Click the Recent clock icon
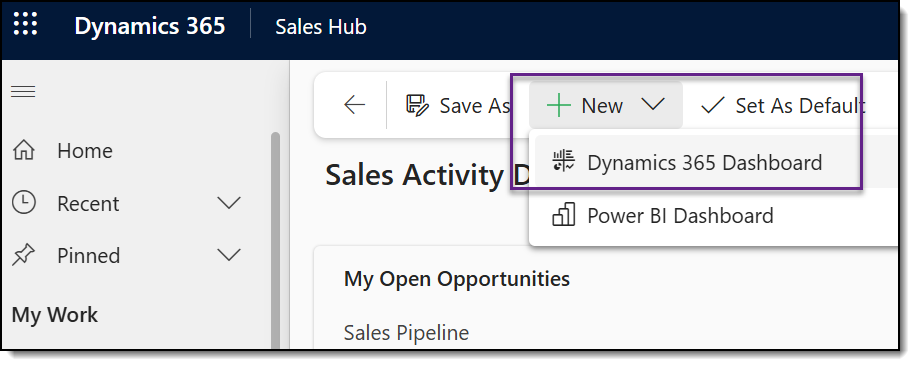This screenshot has width=915, height=366. [24, 203]
